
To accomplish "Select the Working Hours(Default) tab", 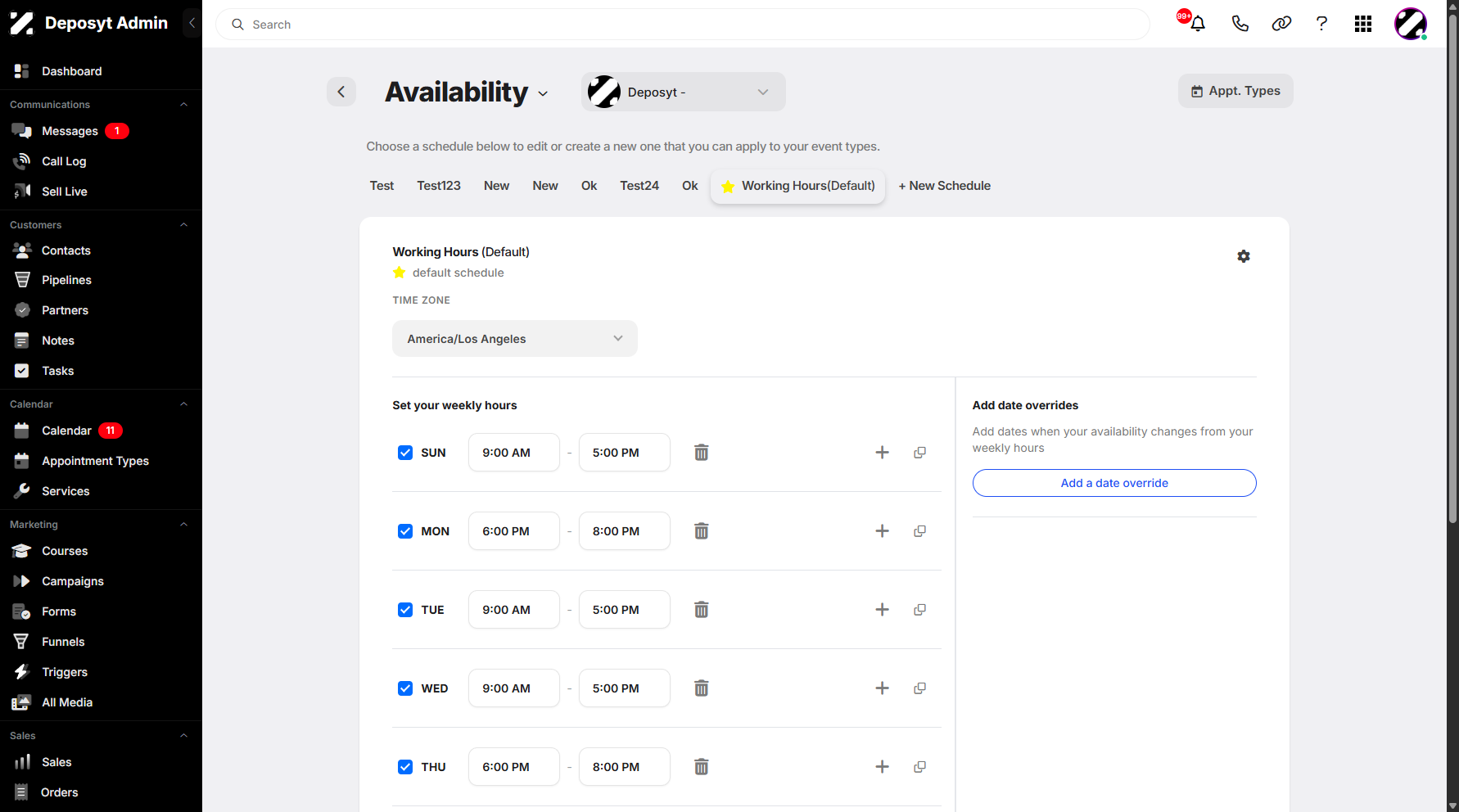I will [x=798, y=186].
